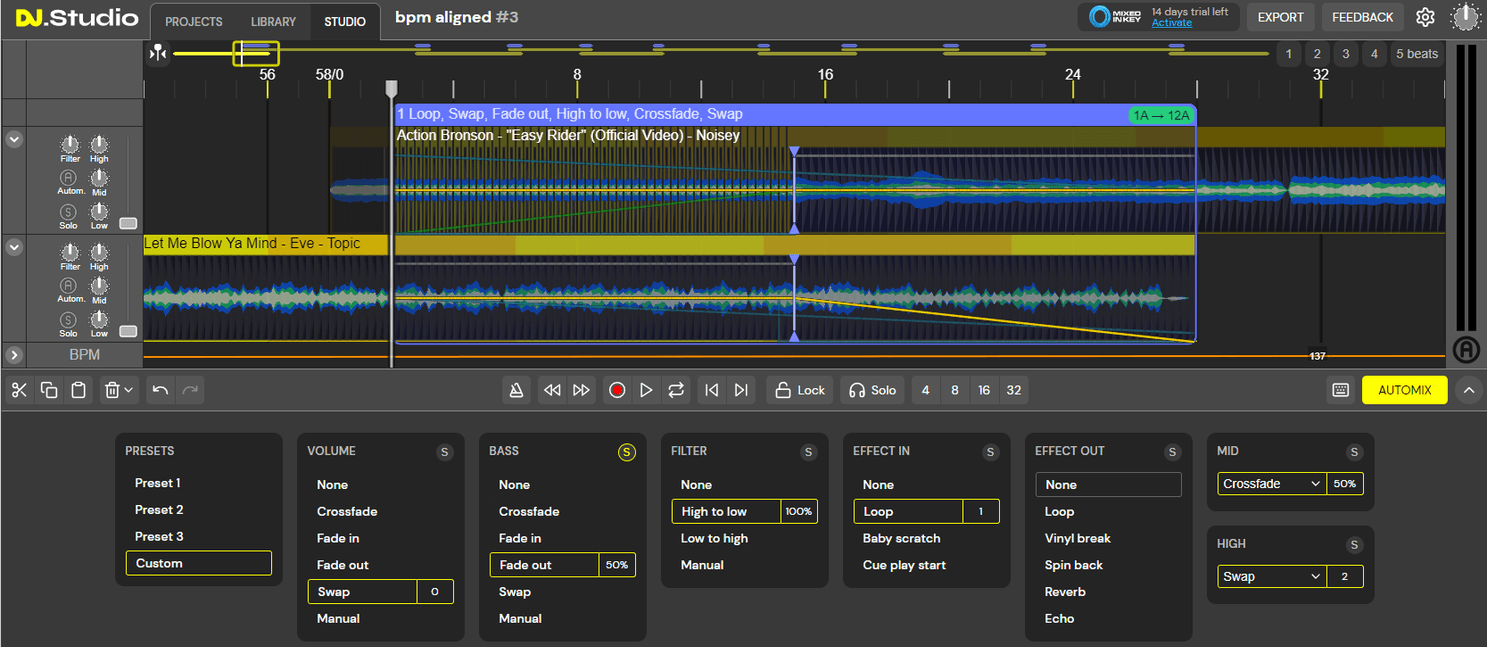This screenshot has width=1487, height=647.
Task: Click the split view icon left of overview bar
Action: (157, 53)
